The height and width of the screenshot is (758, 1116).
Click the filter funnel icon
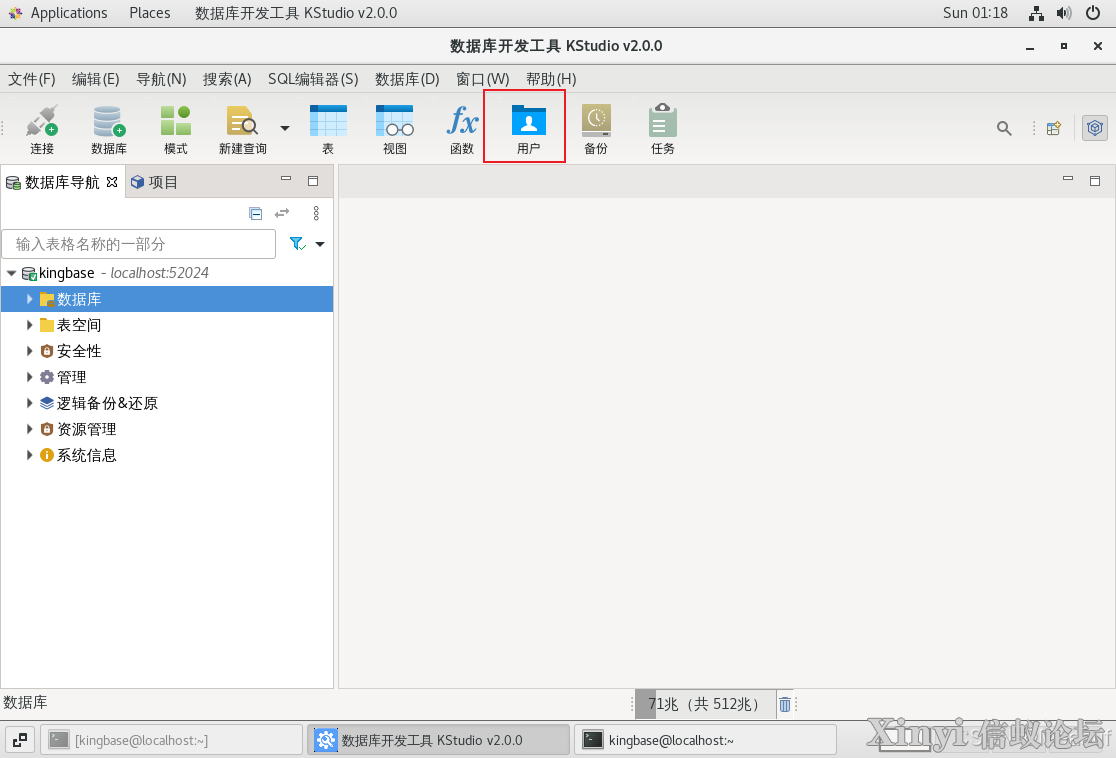298,244
